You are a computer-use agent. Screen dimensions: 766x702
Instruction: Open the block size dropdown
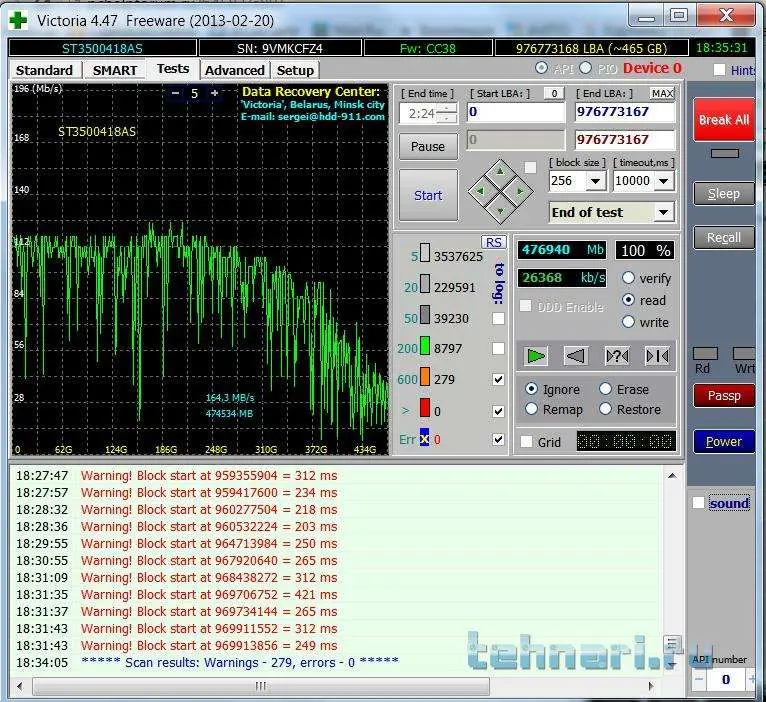coord(596,181)
